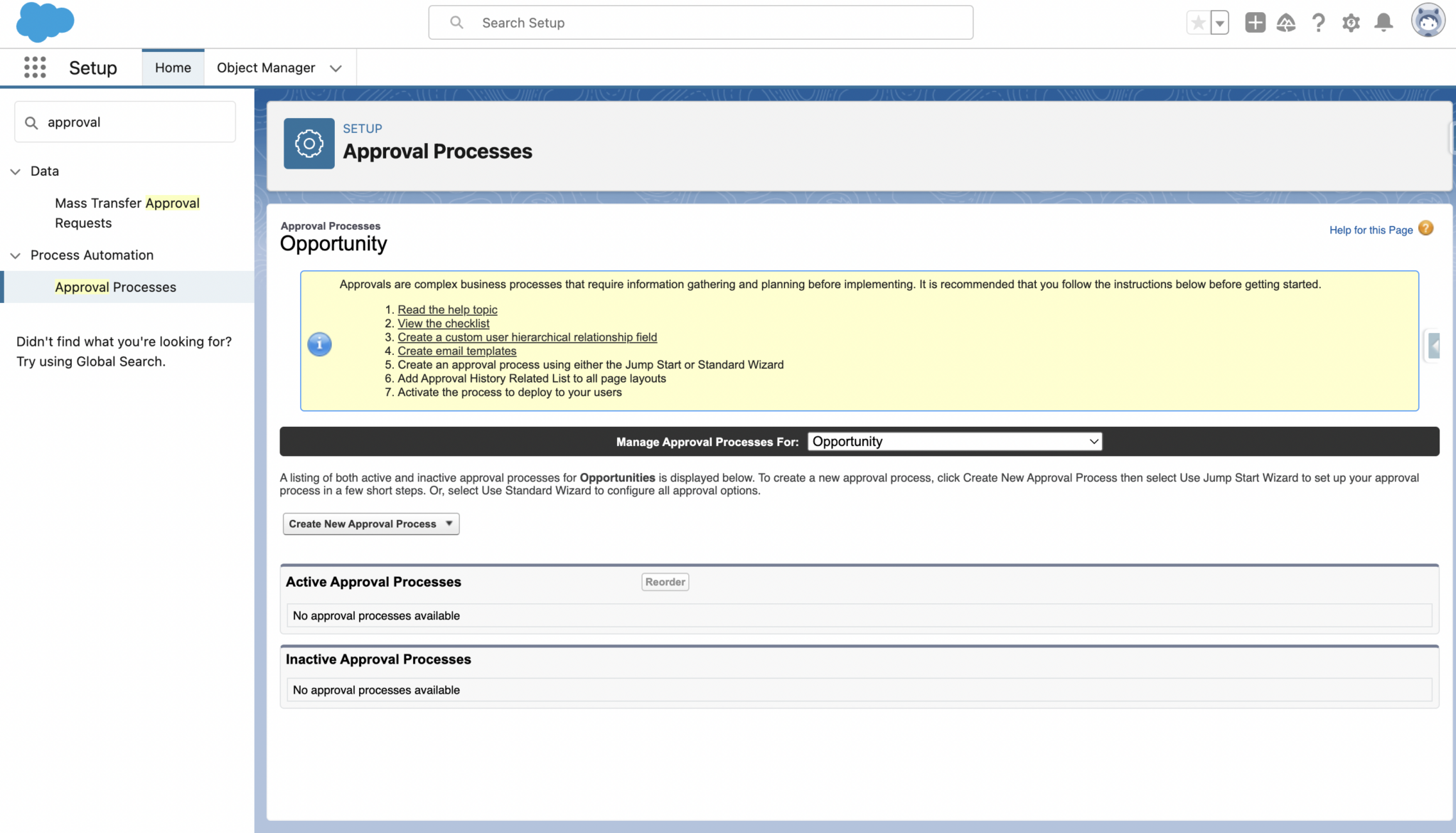This screenshot has height=833, width=1456.
Task: Click the Reorder button for active processes
Action: click(x=664, y=581)
